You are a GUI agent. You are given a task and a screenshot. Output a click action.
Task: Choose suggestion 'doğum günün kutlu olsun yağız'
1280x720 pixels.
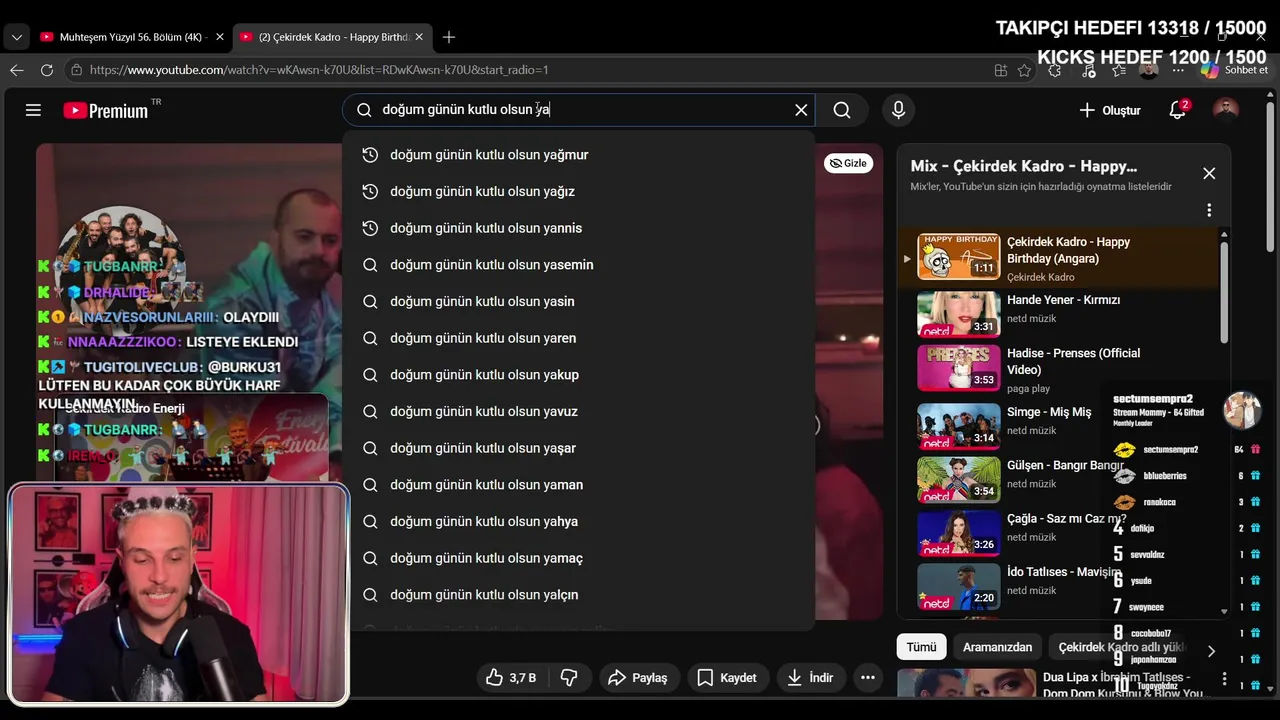[579, 191]
